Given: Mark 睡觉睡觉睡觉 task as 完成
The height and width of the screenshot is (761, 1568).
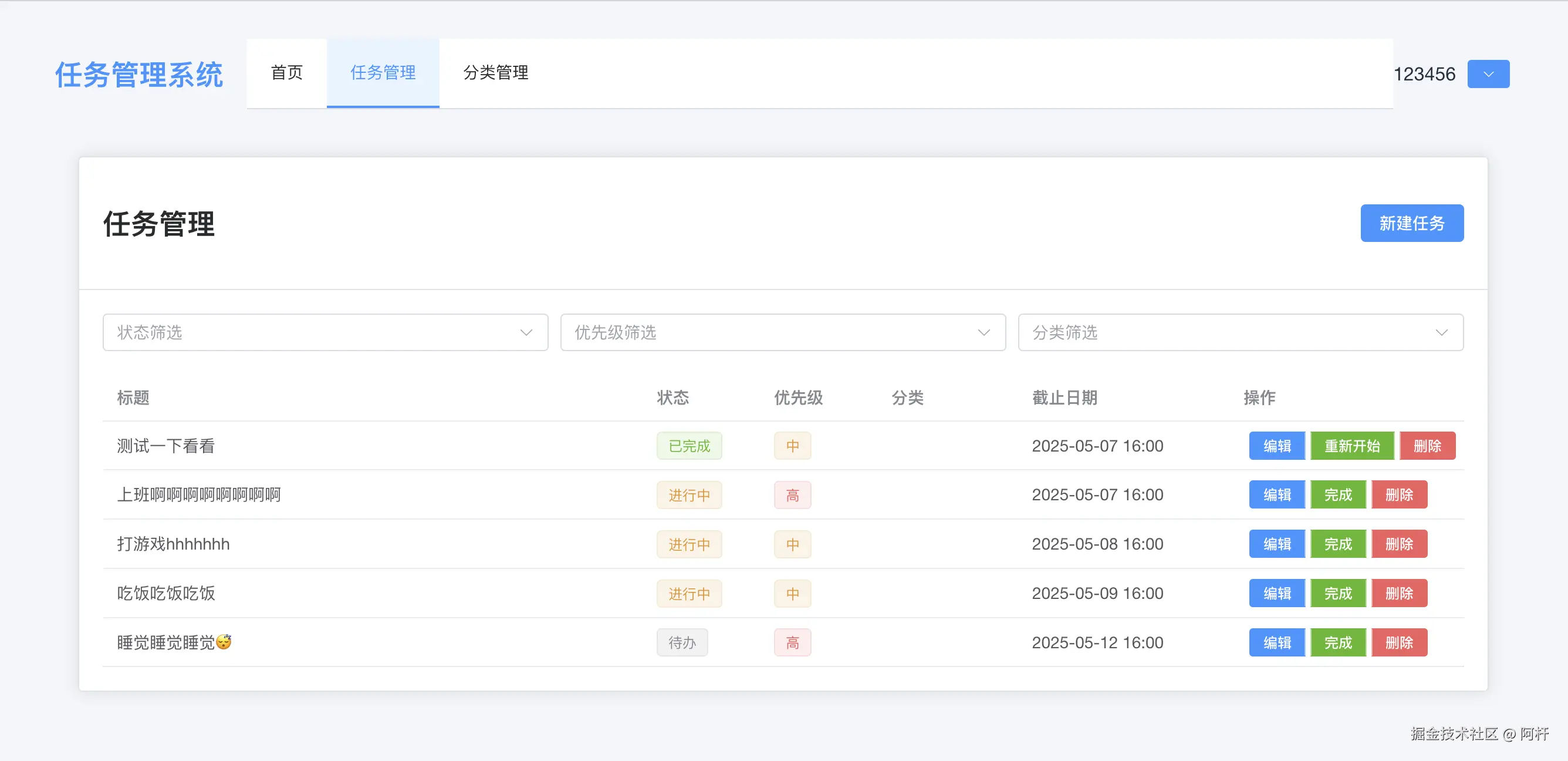Looking at the screenshot, I should click(1337, 643).
